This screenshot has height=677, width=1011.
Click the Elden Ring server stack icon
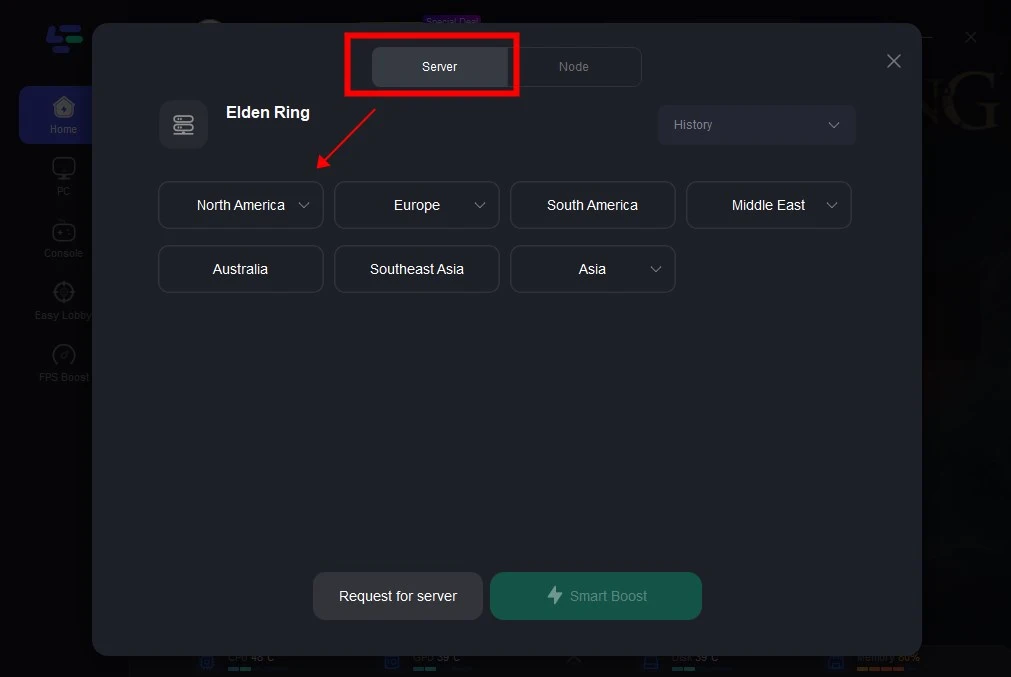pos(183,125)
